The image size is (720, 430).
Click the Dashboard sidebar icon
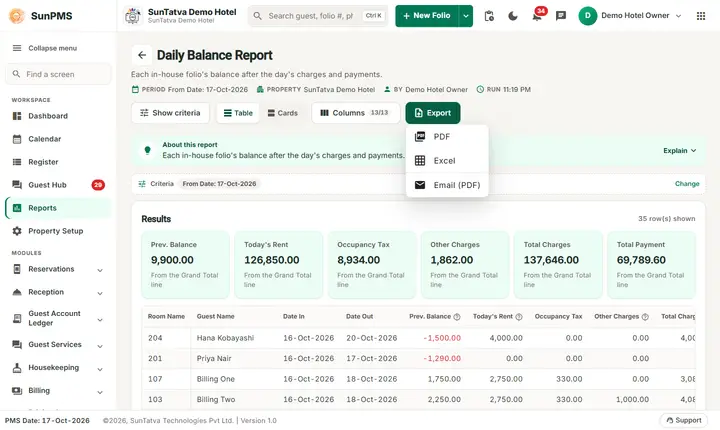[17, 116]
